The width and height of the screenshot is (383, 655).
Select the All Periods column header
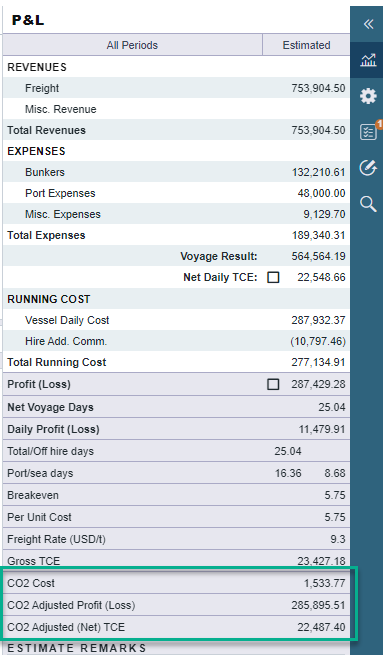132,45
